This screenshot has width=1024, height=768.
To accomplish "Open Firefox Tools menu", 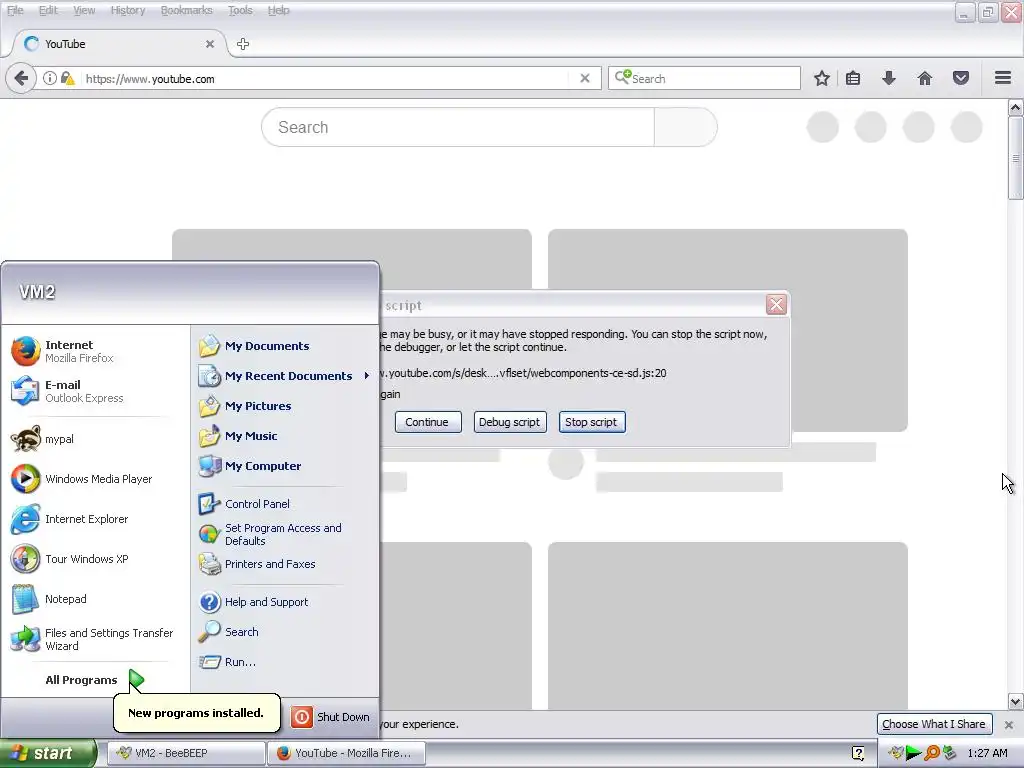I will 240,10.
